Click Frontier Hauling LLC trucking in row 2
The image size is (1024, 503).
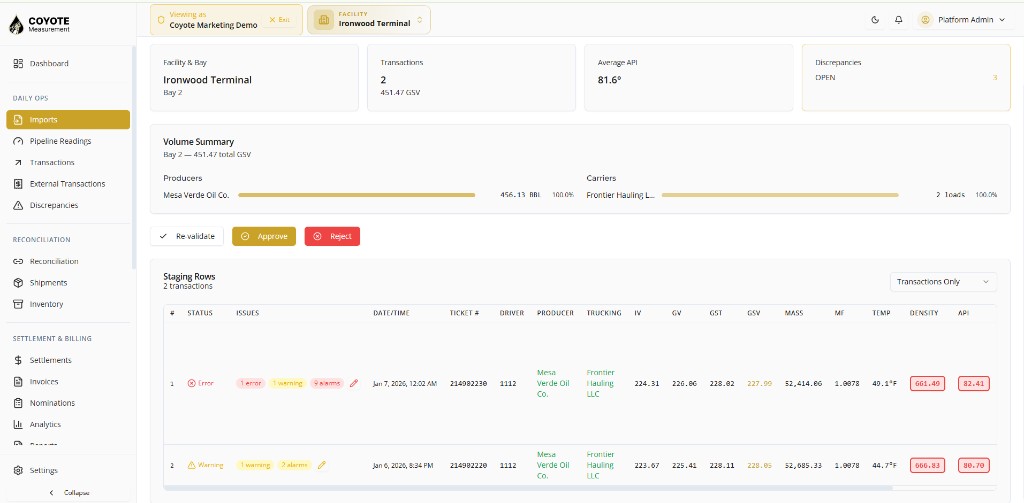[600, 465]
